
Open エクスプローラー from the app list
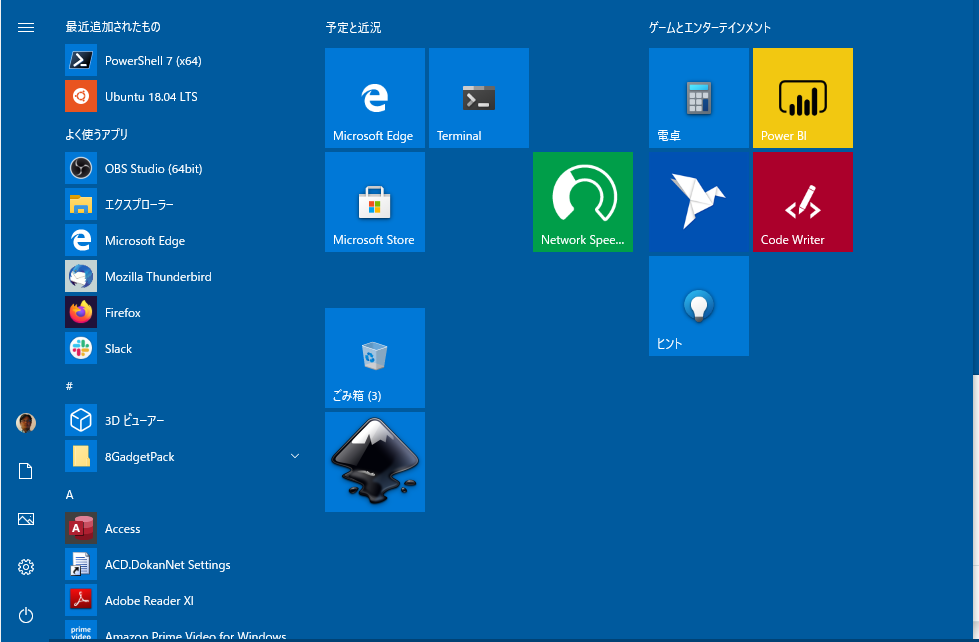(x=184, y=204)
